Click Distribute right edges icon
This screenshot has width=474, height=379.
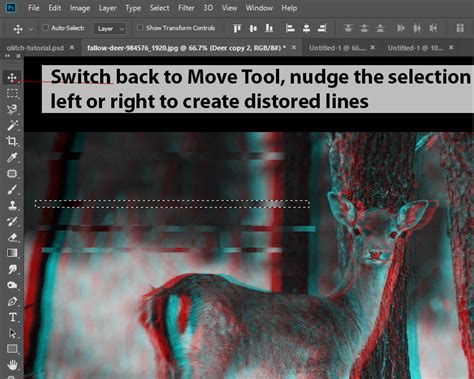[x=433, y=28]
